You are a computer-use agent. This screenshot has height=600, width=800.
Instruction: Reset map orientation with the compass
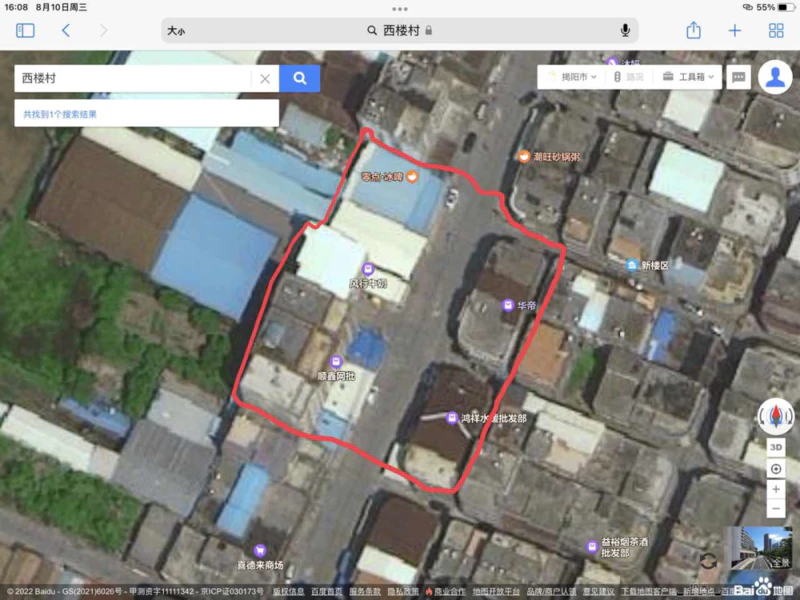pos(775,414)
